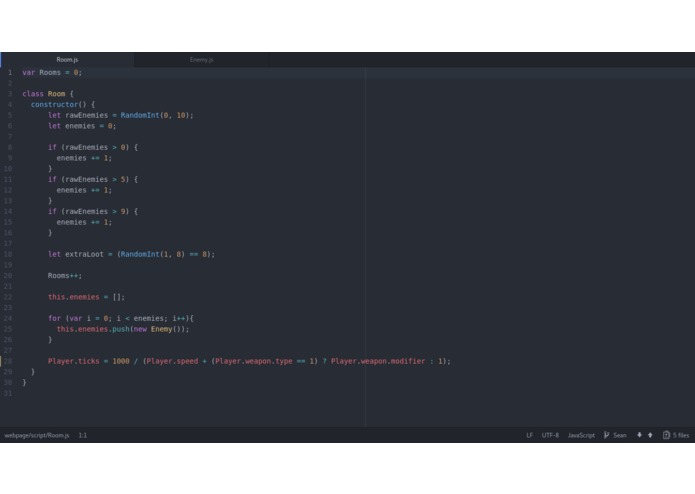Screen dimensions: 695x494
Task: Click 'if (rawEnemies > 9) {' line
Action: (x=93, y=211)
